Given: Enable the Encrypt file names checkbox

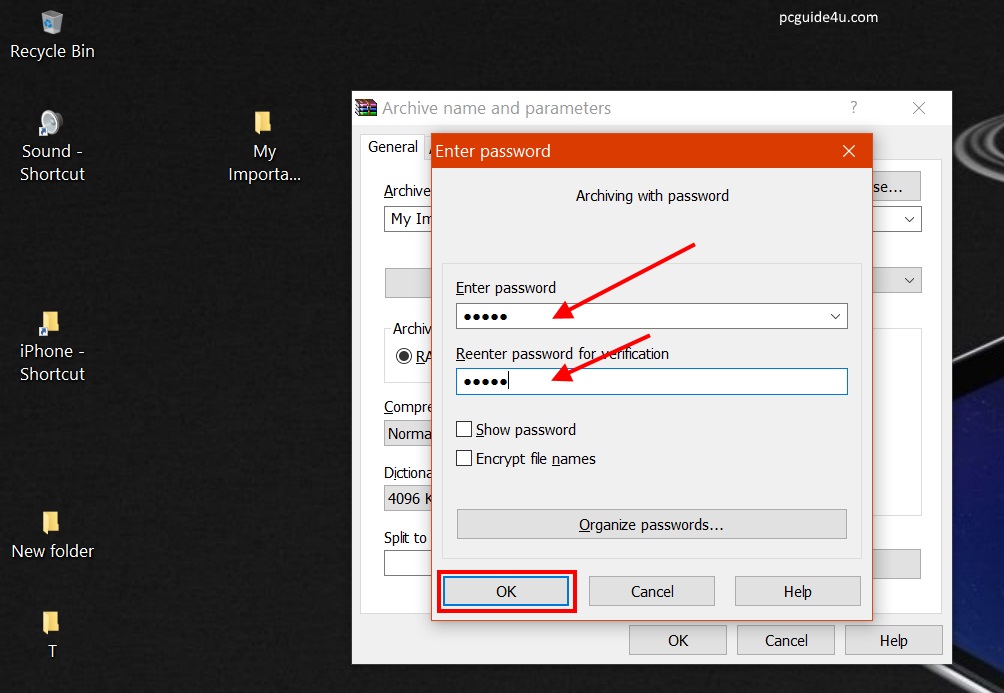Looking at the screenshot, I should (464, 458).
